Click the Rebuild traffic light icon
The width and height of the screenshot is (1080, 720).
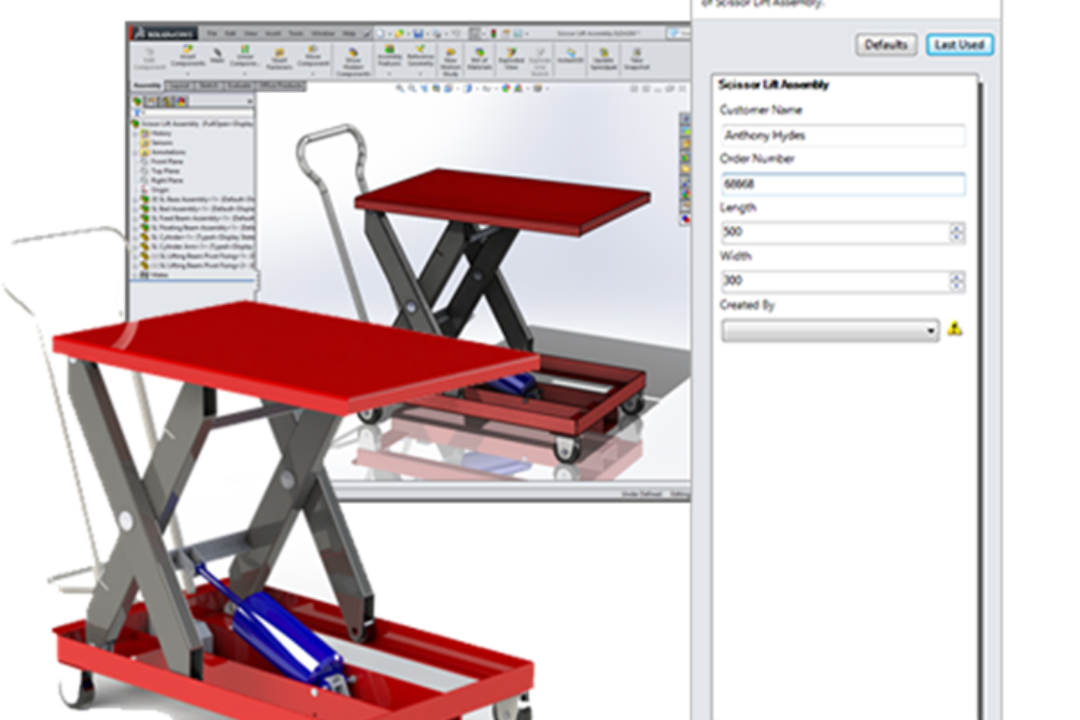(493, 34)
